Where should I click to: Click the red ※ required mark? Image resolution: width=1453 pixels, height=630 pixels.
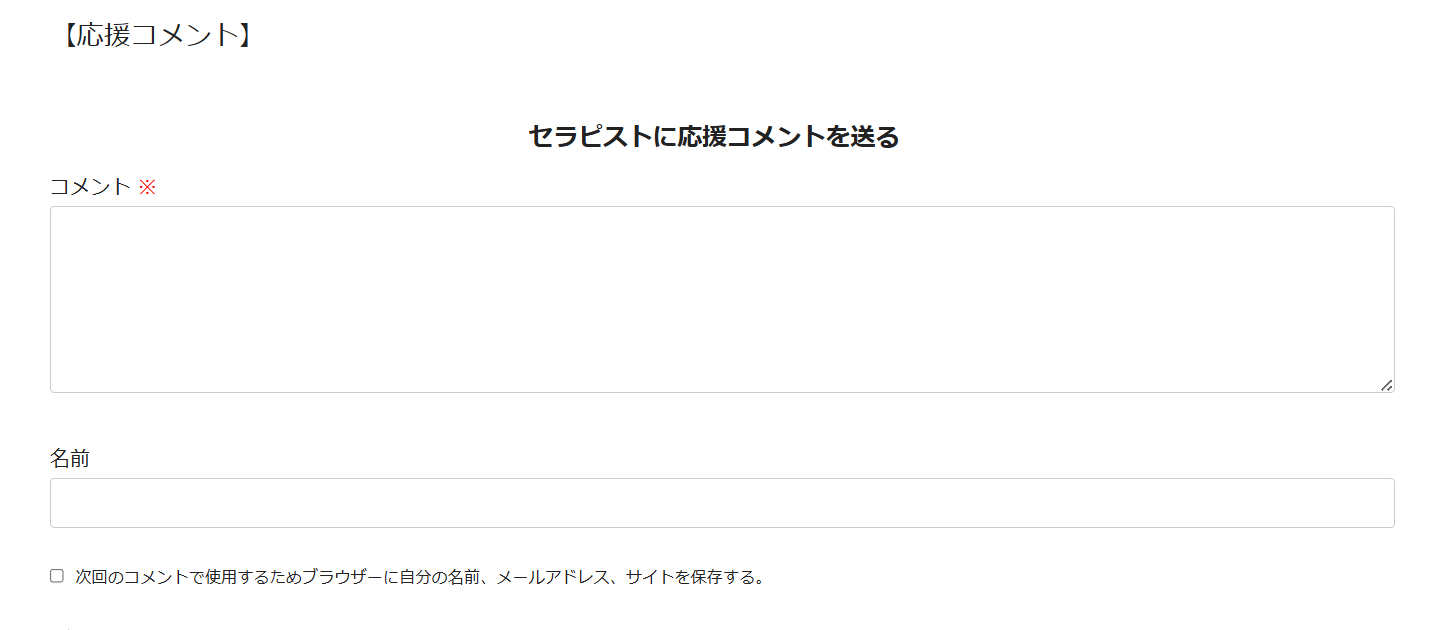point(147,187)
